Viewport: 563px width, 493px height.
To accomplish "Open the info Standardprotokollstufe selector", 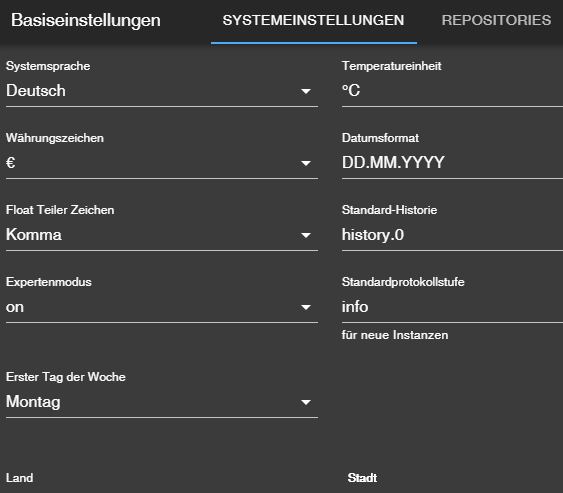I will 452,307.
